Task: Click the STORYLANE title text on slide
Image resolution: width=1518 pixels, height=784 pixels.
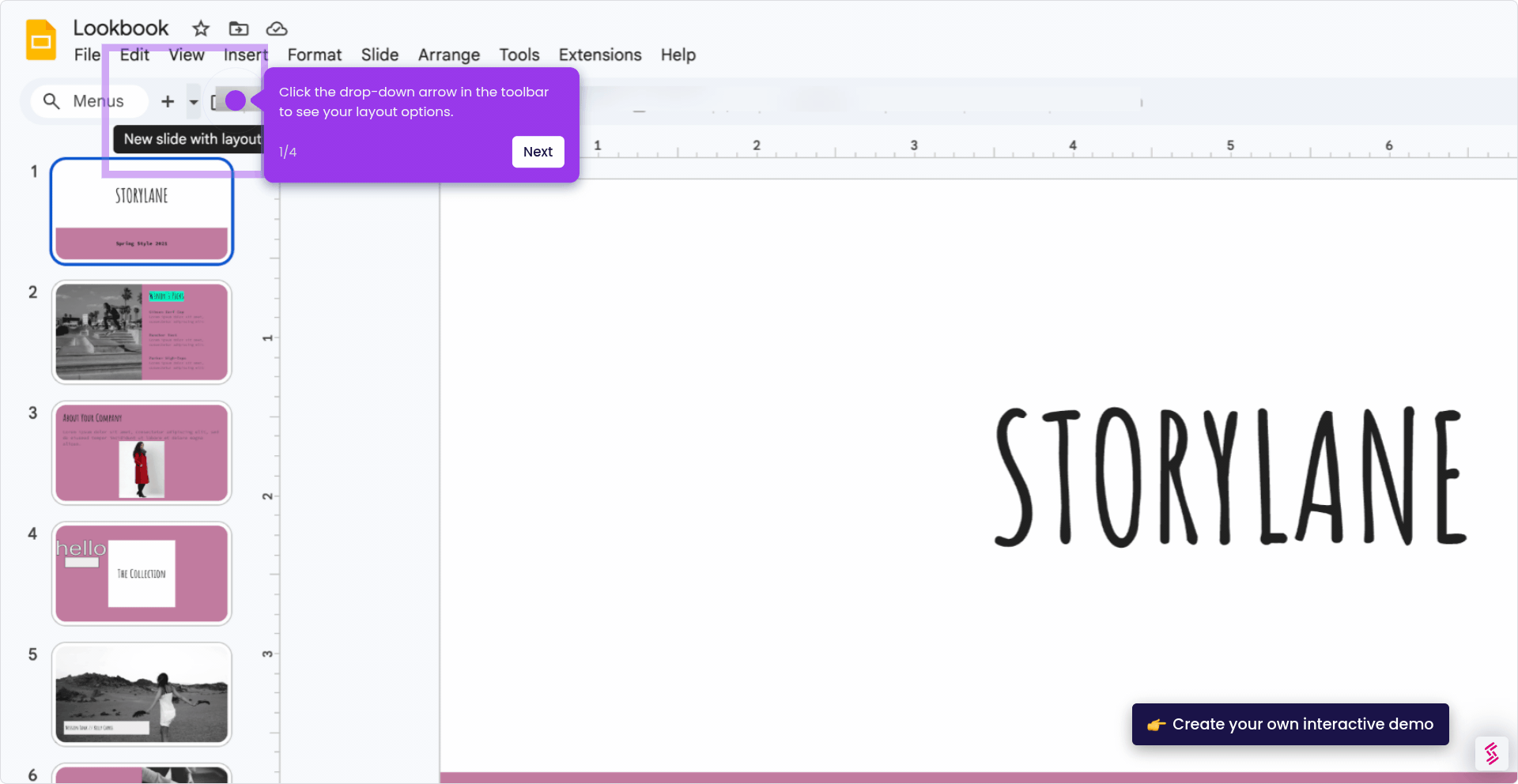Action: pos(1230,477)
